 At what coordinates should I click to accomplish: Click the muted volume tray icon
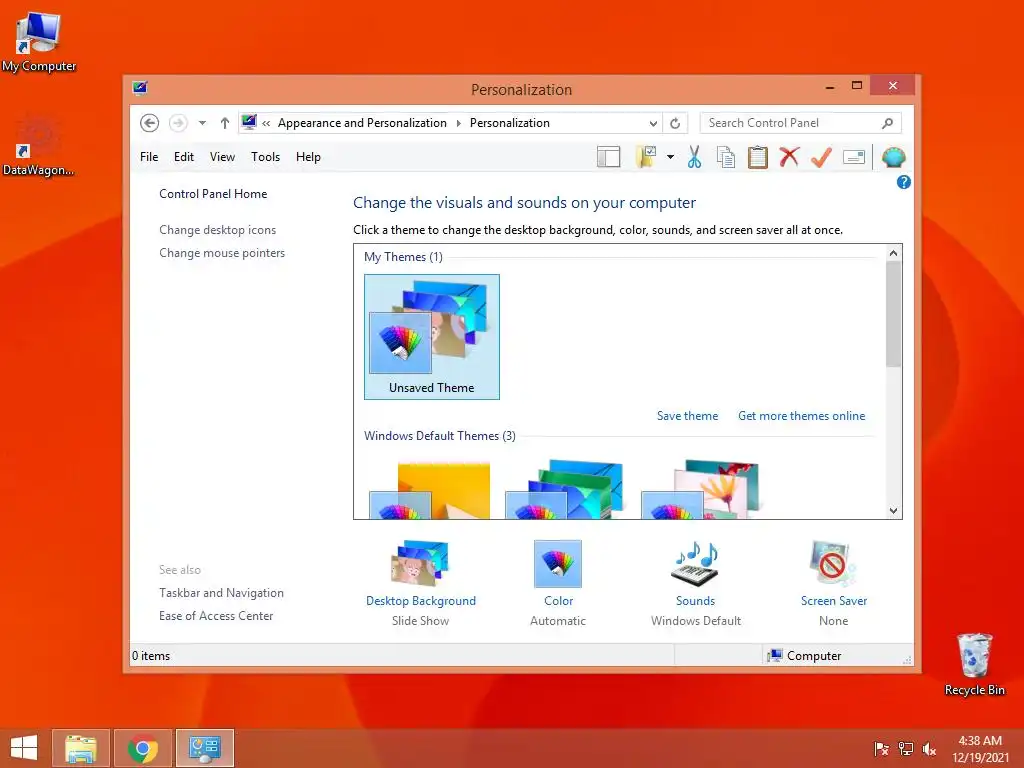929,749
